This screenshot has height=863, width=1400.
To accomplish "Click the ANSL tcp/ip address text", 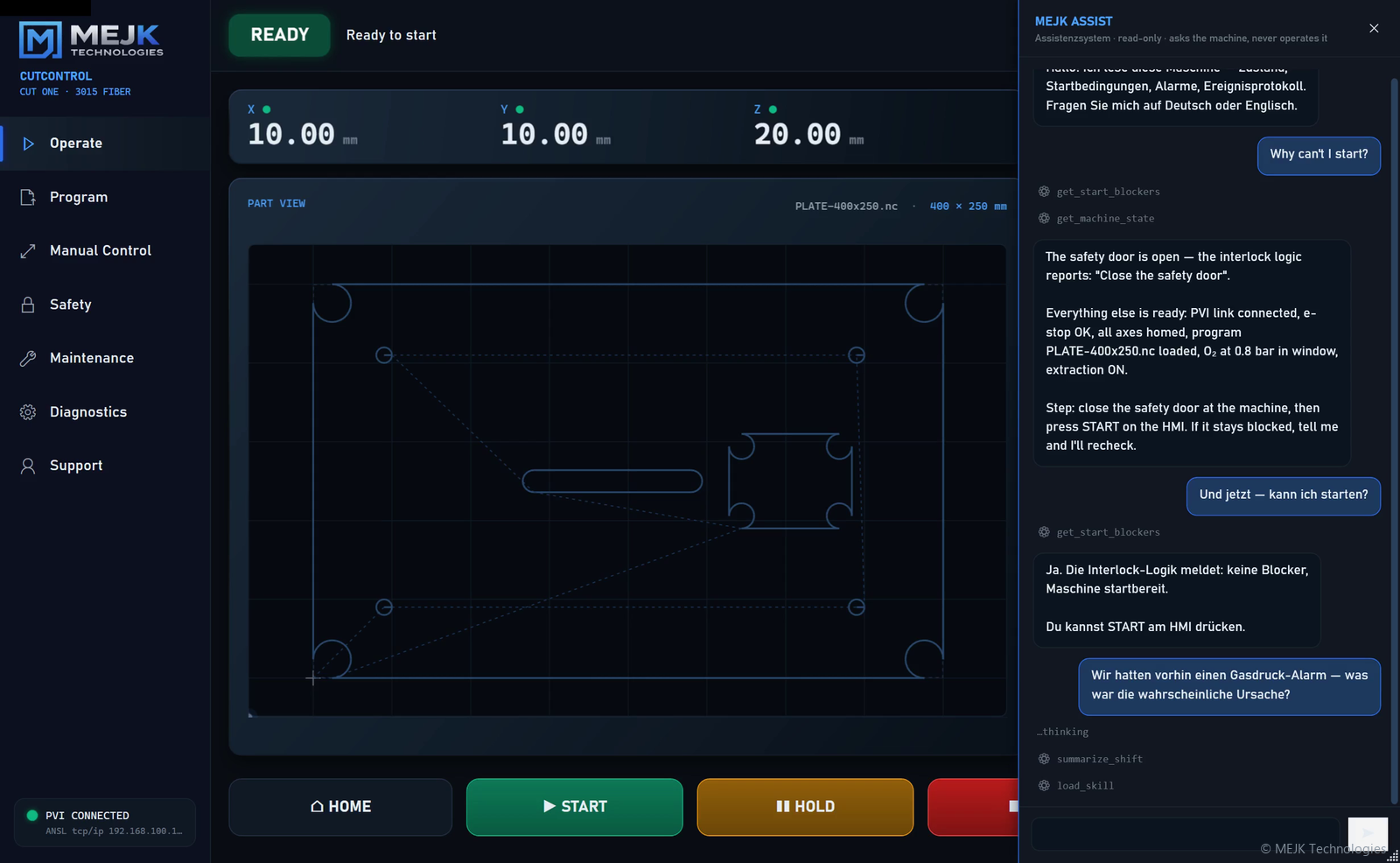I will point(114,831).
